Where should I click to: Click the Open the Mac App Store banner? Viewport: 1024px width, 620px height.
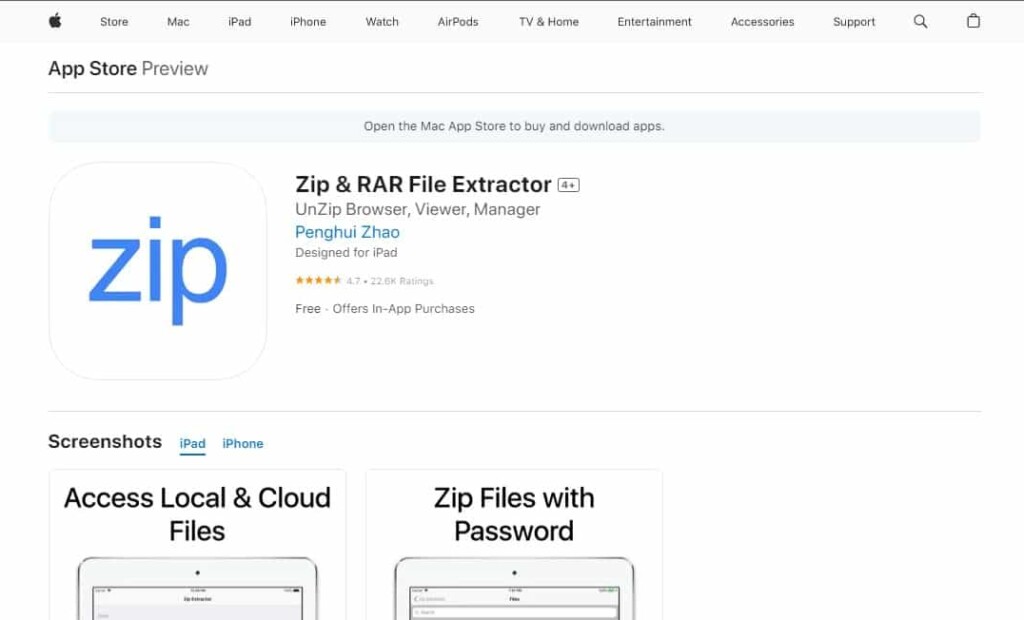click(516, 126)
